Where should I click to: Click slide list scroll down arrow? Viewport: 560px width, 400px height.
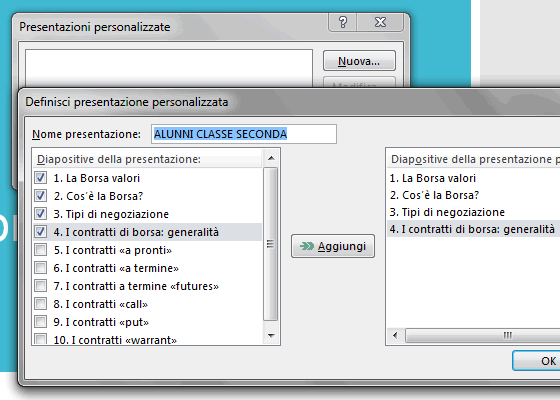(271, 335)
